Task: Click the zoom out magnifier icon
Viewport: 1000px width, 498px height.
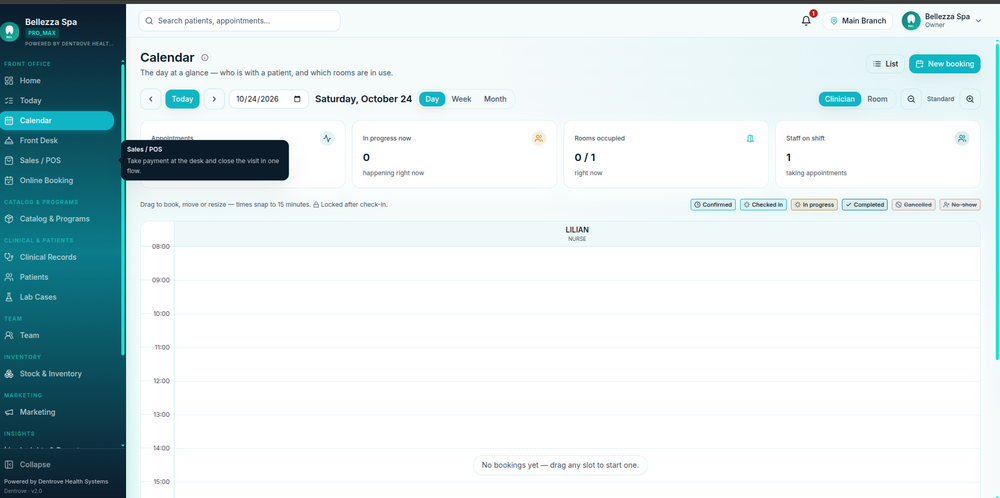Action: pos(911,99)
